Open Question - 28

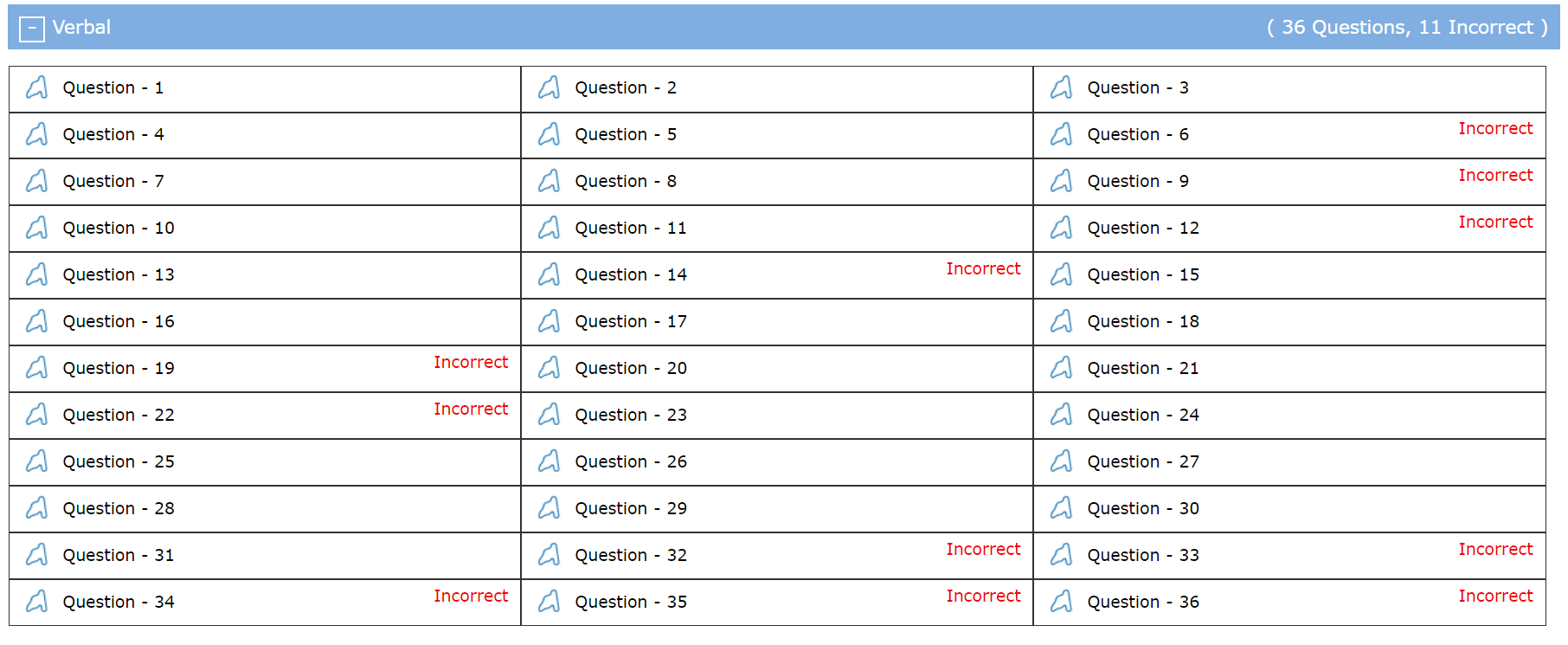point(119,508)
